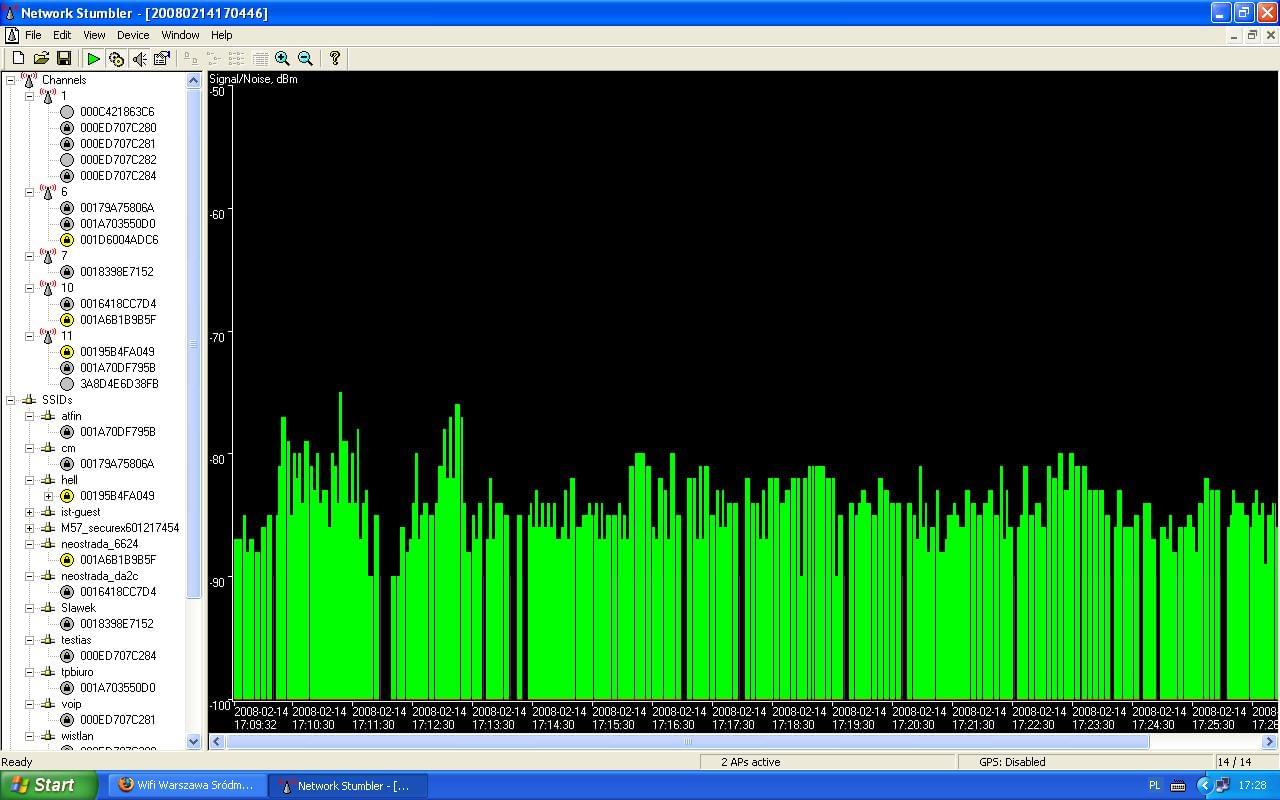This screenshot has width=1280, height=800.
Task: Expand the M57_securex601217454 SSID node
Action: [x=30, y=528]
